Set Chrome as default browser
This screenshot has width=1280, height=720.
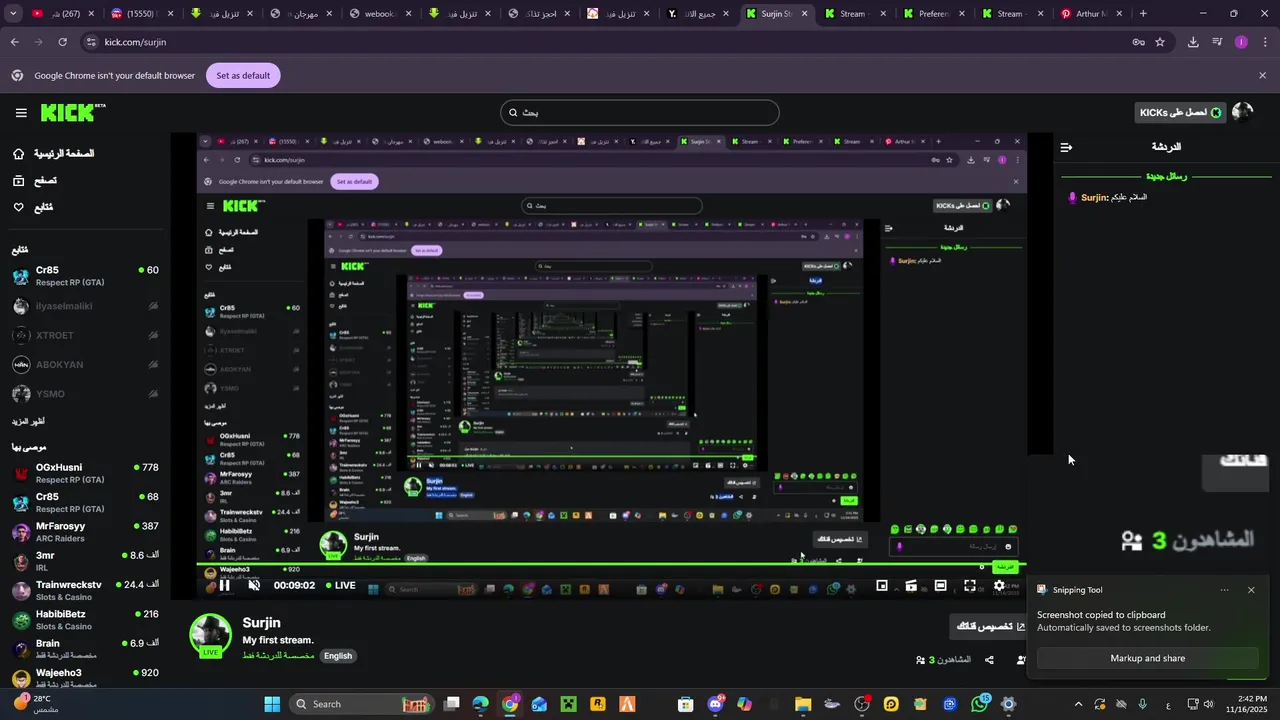[x=243, y=76]
